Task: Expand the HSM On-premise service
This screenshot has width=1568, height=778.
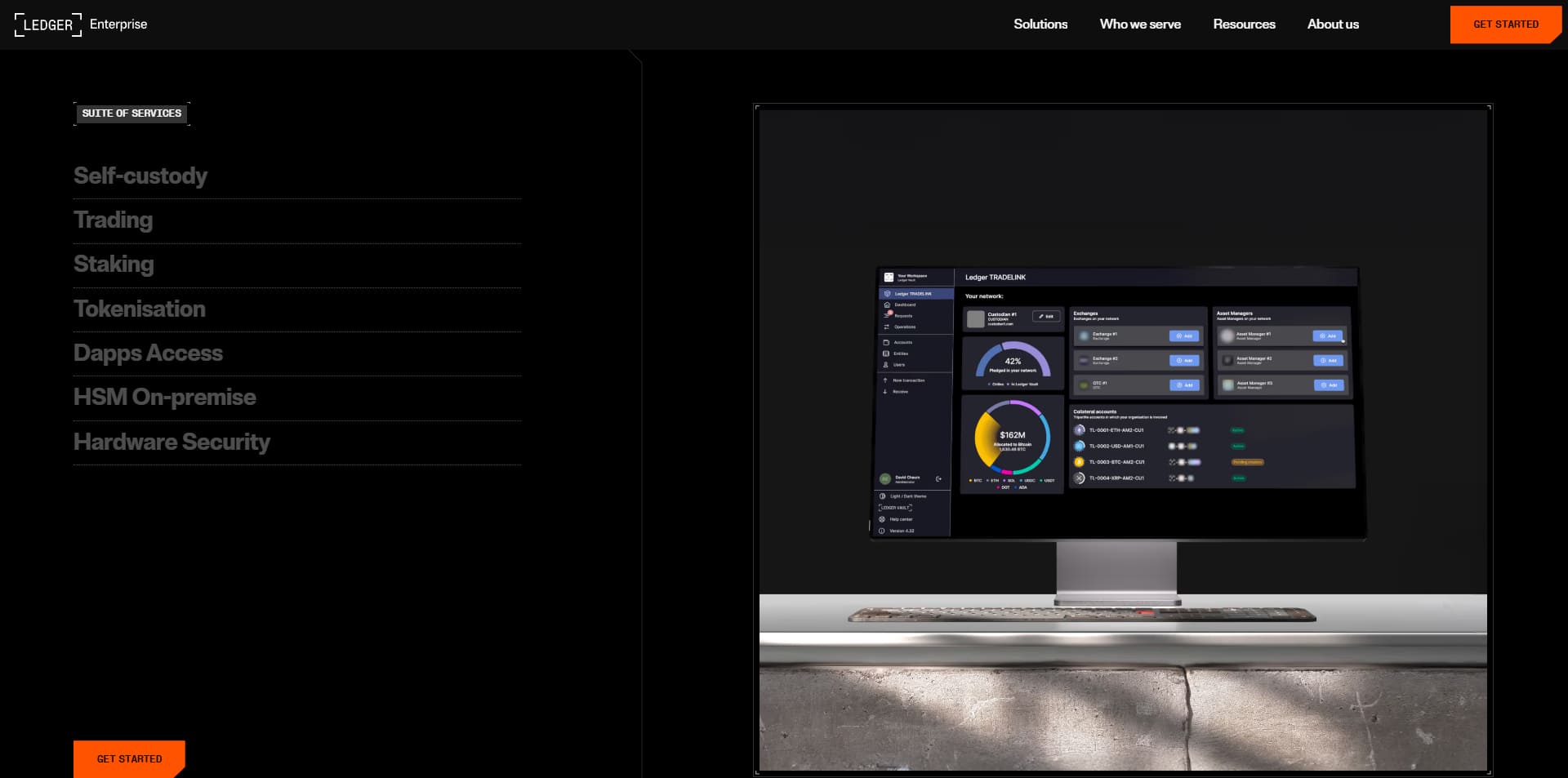Action: tap(297, 398)
